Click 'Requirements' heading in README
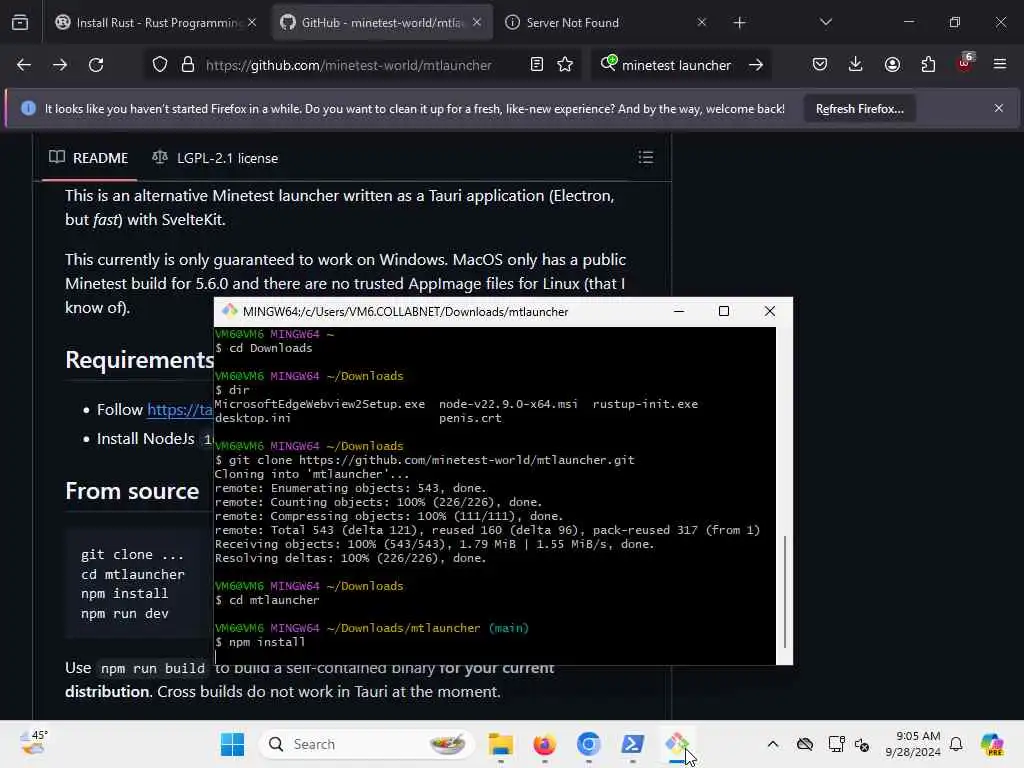This screenshot has width=1024, height=768. pos(140,360)
